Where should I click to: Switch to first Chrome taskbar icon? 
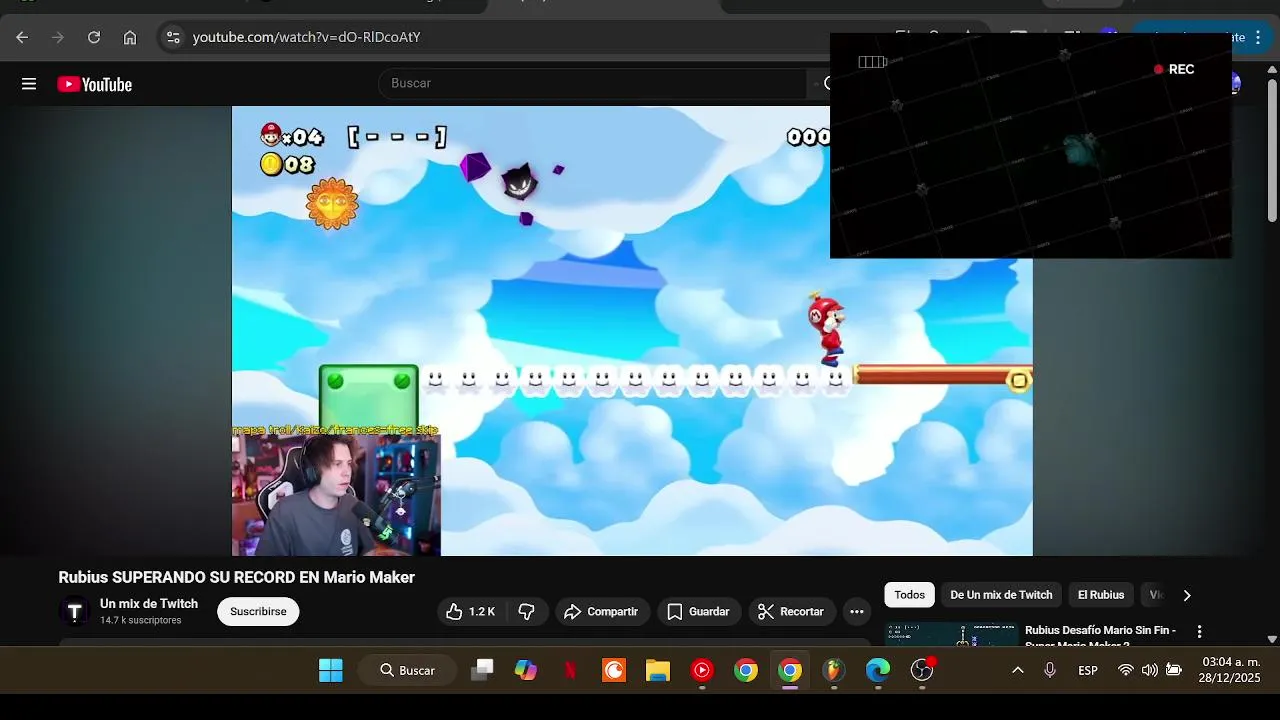(x=746, y=670)
